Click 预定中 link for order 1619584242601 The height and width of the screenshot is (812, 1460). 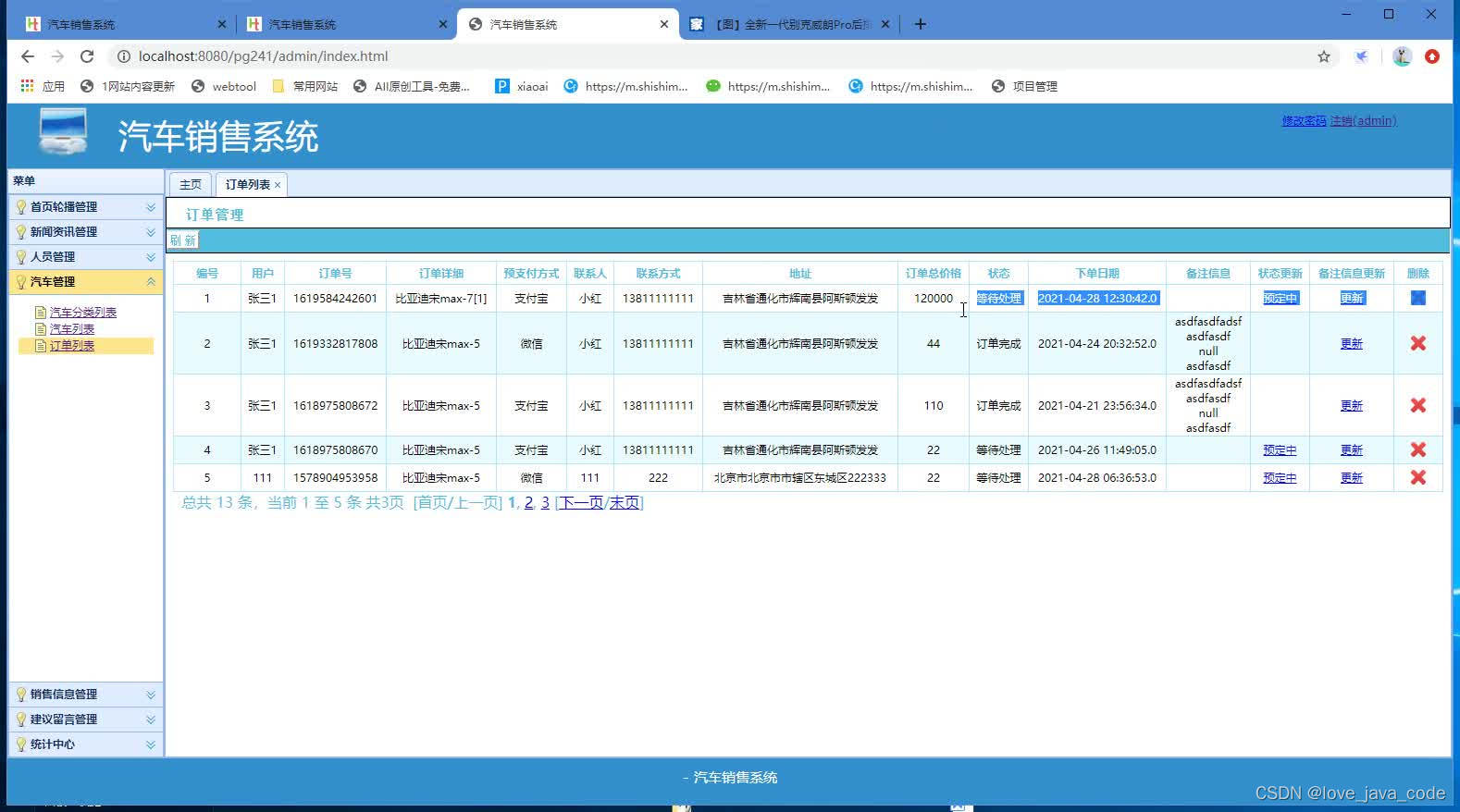click(1280, 298)
